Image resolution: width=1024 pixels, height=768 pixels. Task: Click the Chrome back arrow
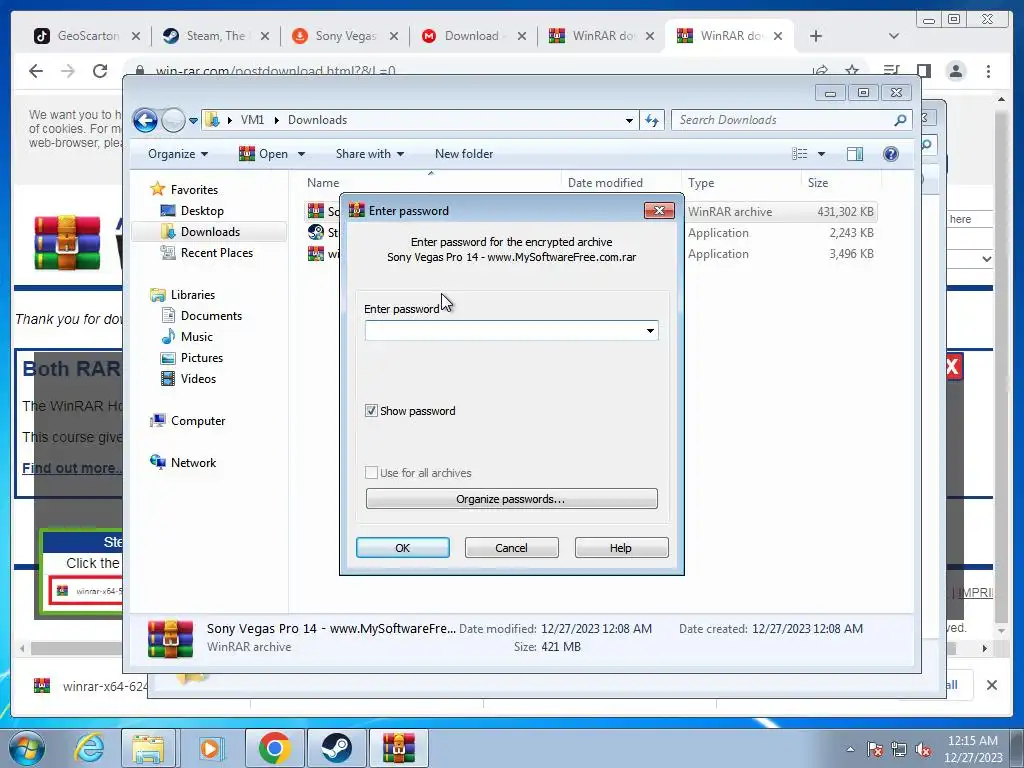point(36,71)
